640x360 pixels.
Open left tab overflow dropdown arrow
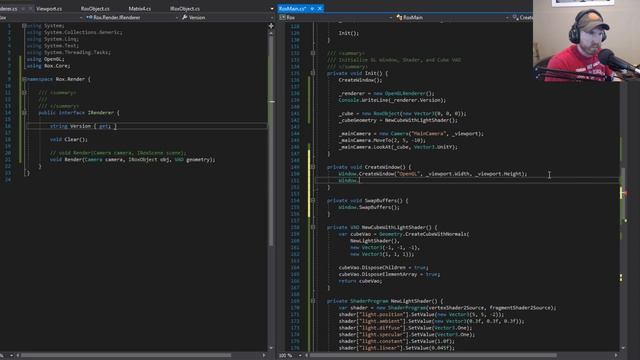272,9
